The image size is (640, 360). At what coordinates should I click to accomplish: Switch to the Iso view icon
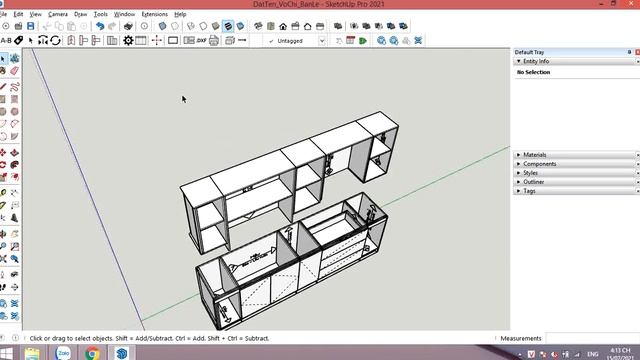click(258, 26)
